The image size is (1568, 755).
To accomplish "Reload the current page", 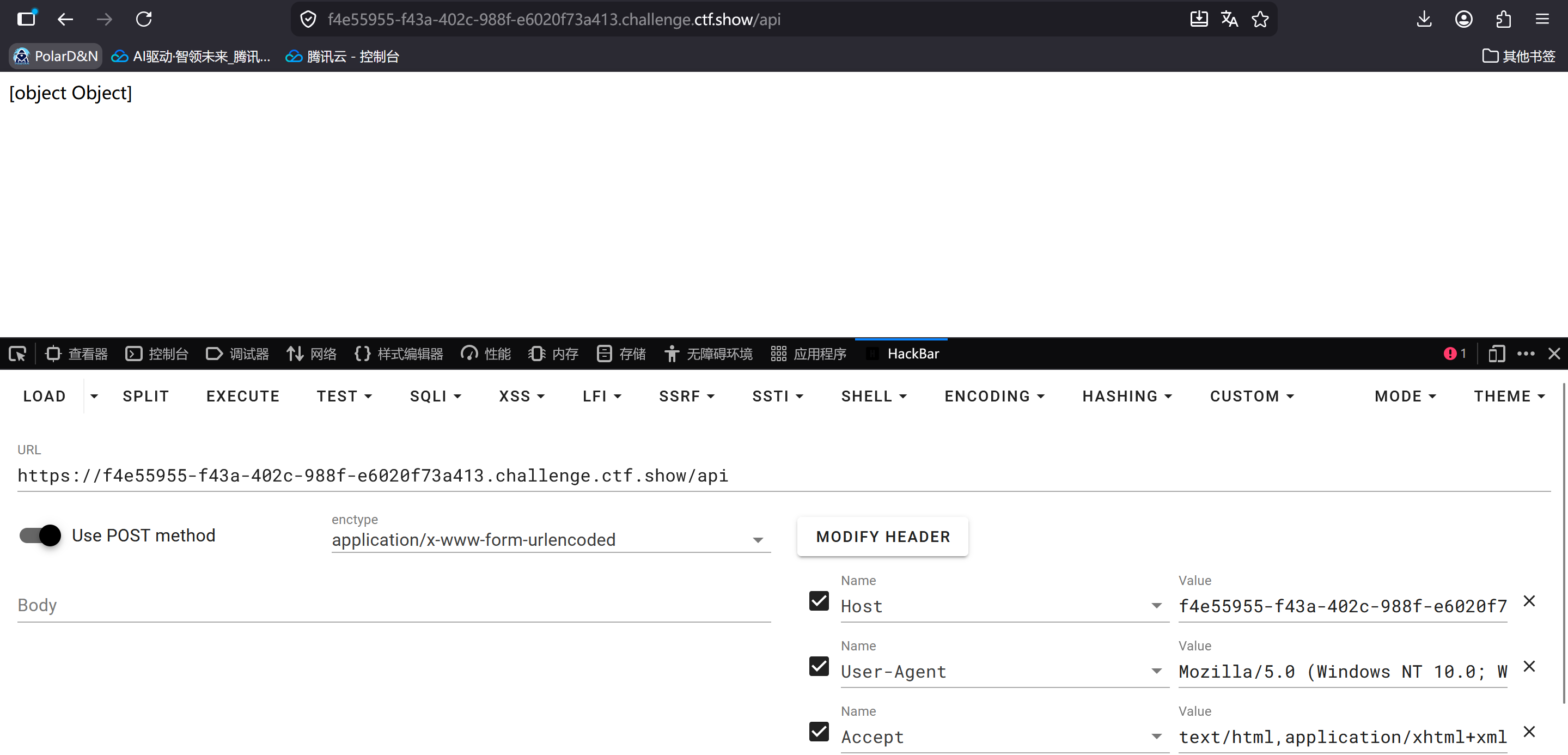I will [144, 20].
